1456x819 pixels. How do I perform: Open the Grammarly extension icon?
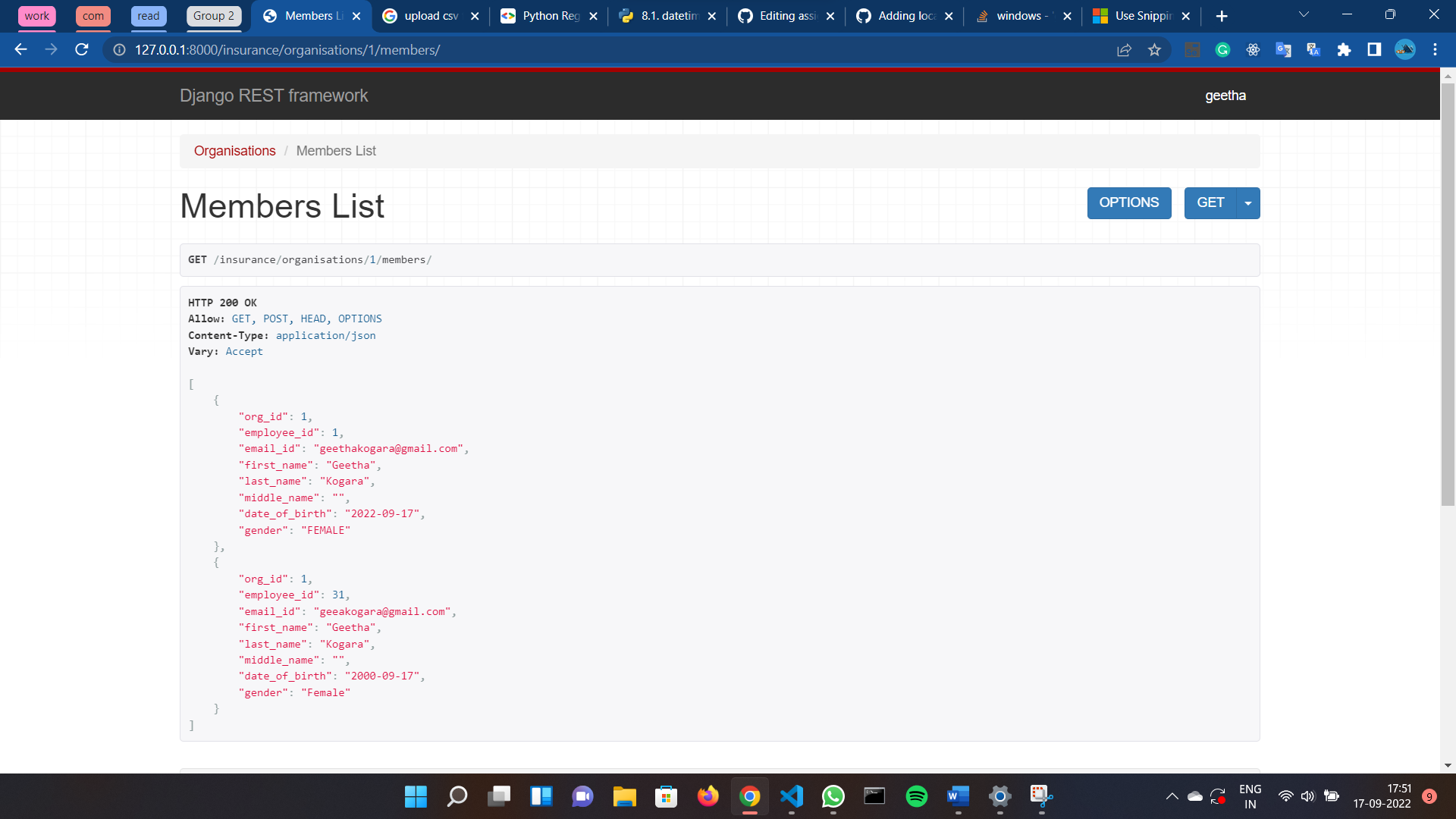(1222, 49)
